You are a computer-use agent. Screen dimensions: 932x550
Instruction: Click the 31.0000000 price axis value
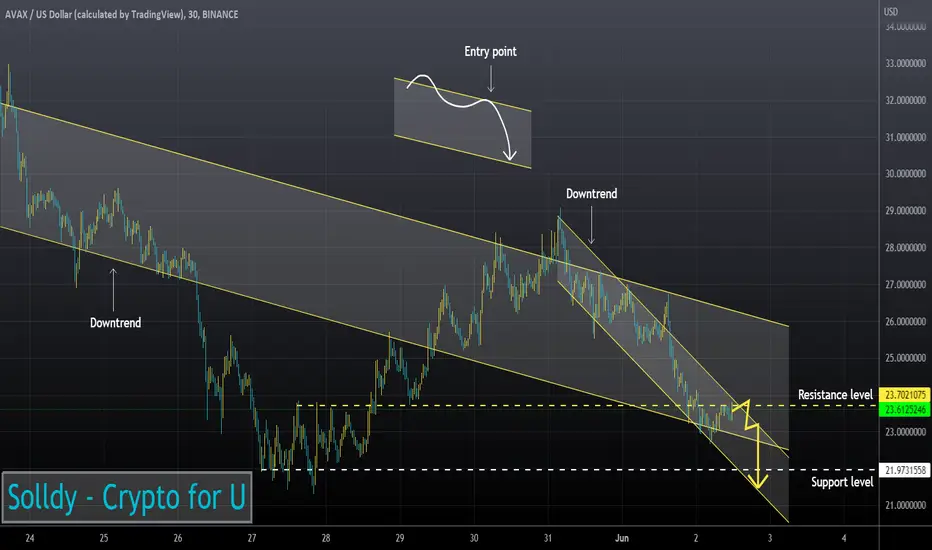tap(905, 137)
